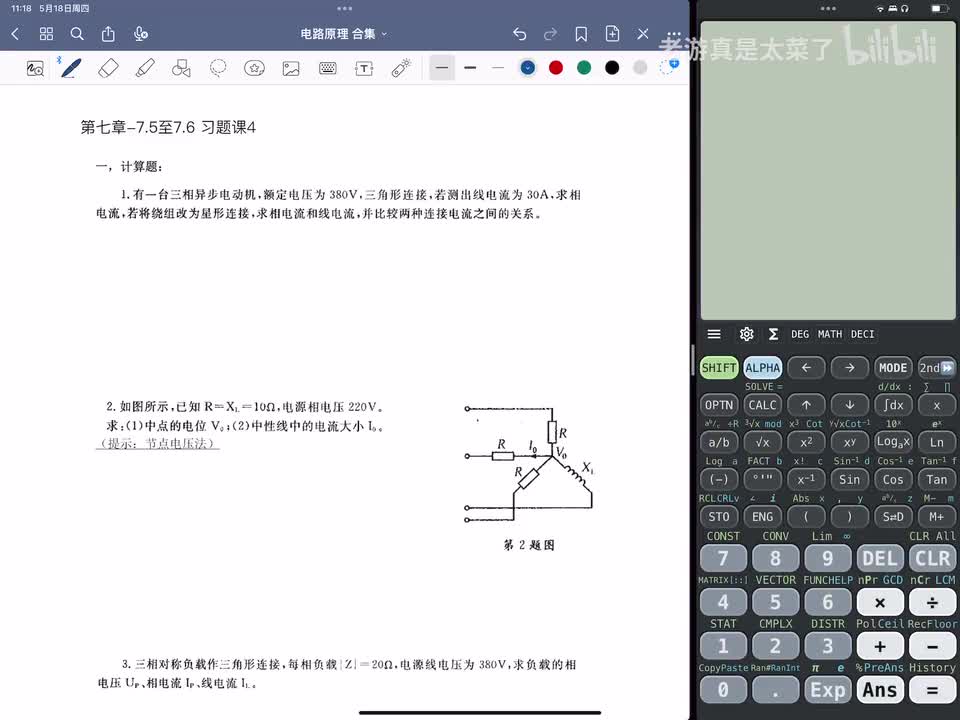Screen dimensions: 960x720
Task: Pick the blue pen color
Action: [x=528, y=67]
